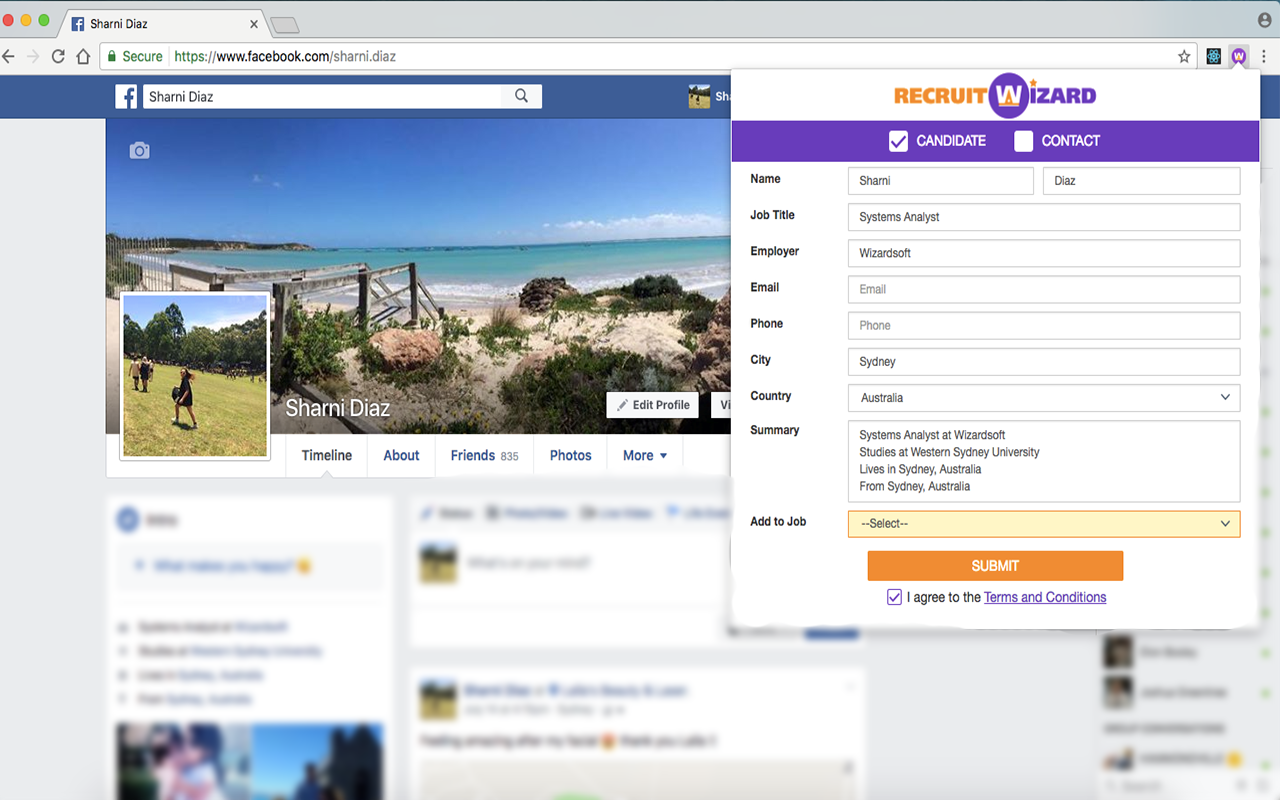Viewport: 1280px width, 800px height.
Task: Bookmark this page with the star icon
Action: tap(1184, 57)
